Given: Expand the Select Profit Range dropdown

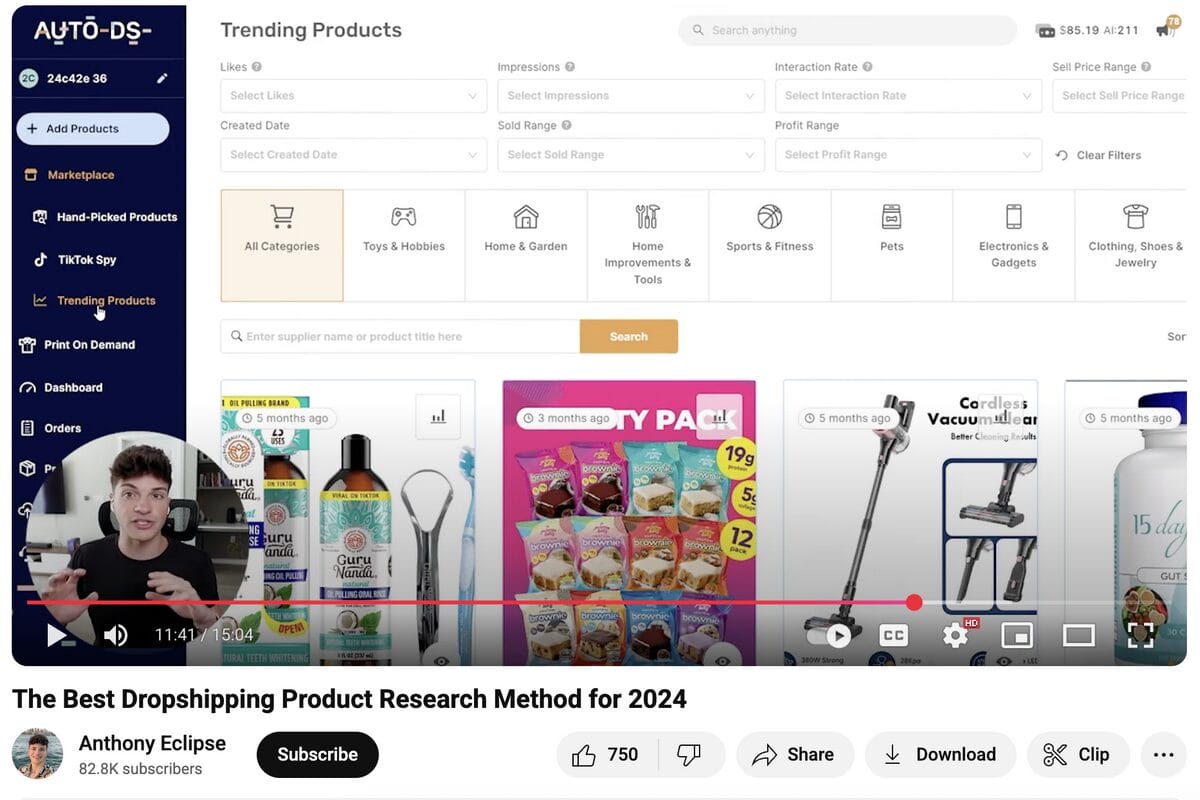Looking at the screenshot, I should pos(908,155).
